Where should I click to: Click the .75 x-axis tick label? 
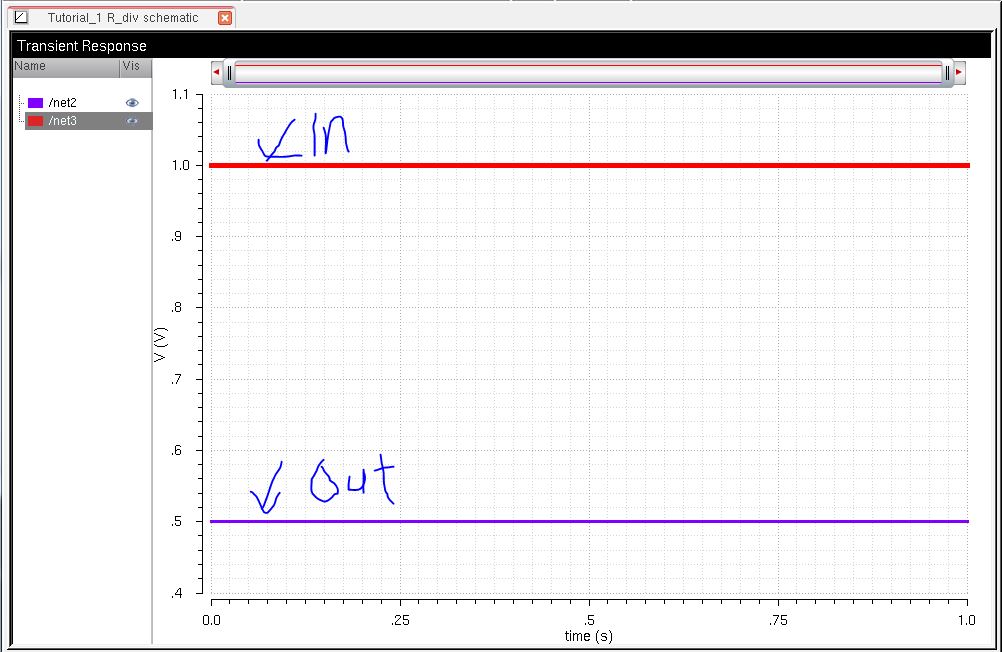tap(778, 620)
